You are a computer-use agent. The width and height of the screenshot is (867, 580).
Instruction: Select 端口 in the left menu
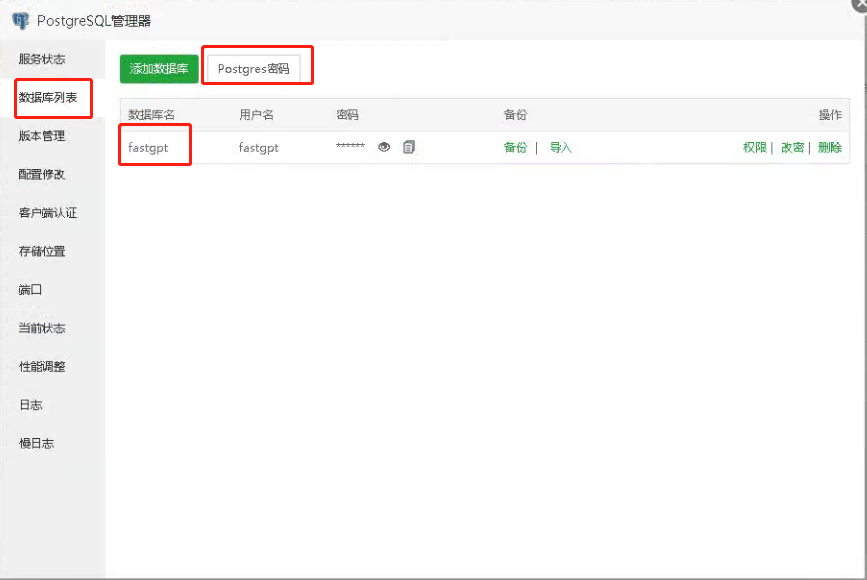[30, 290]
